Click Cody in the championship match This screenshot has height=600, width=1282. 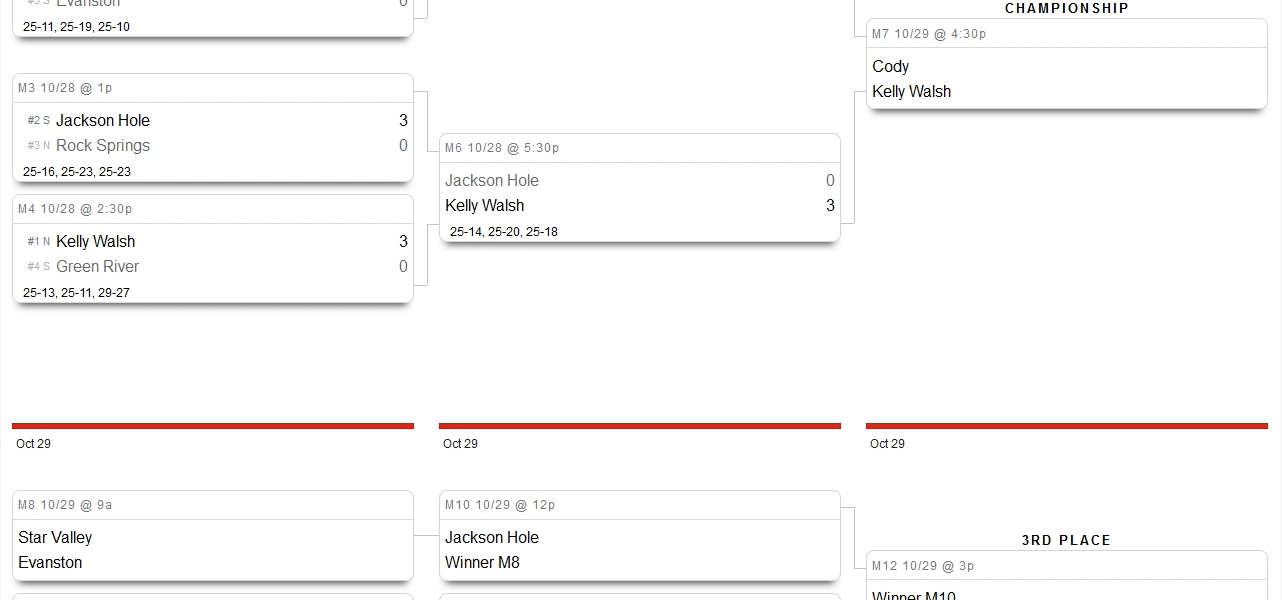890,66
